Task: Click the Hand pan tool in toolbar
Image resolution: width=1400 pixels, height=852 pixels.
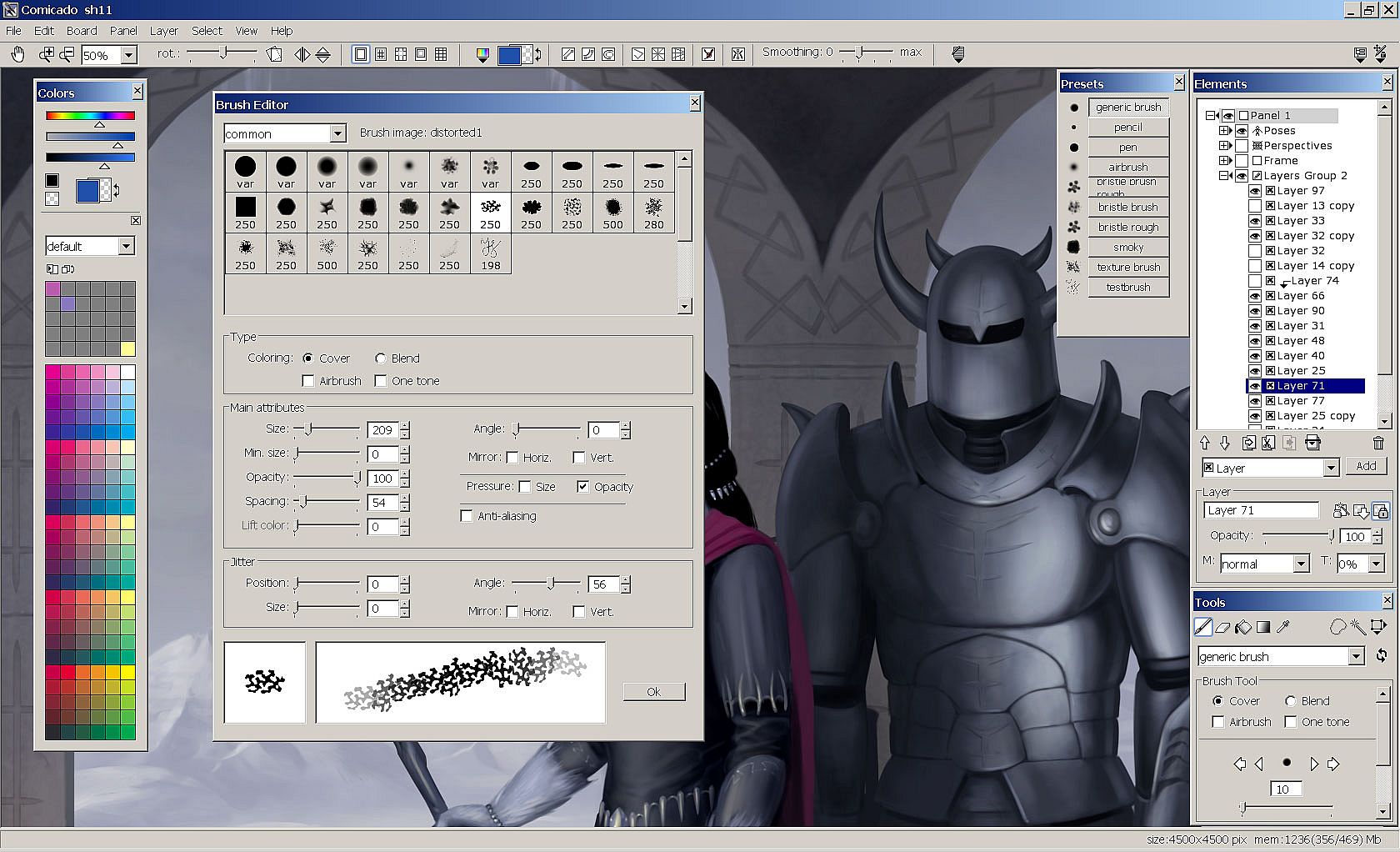Action: pyautogui.click(x=17, y=55)
